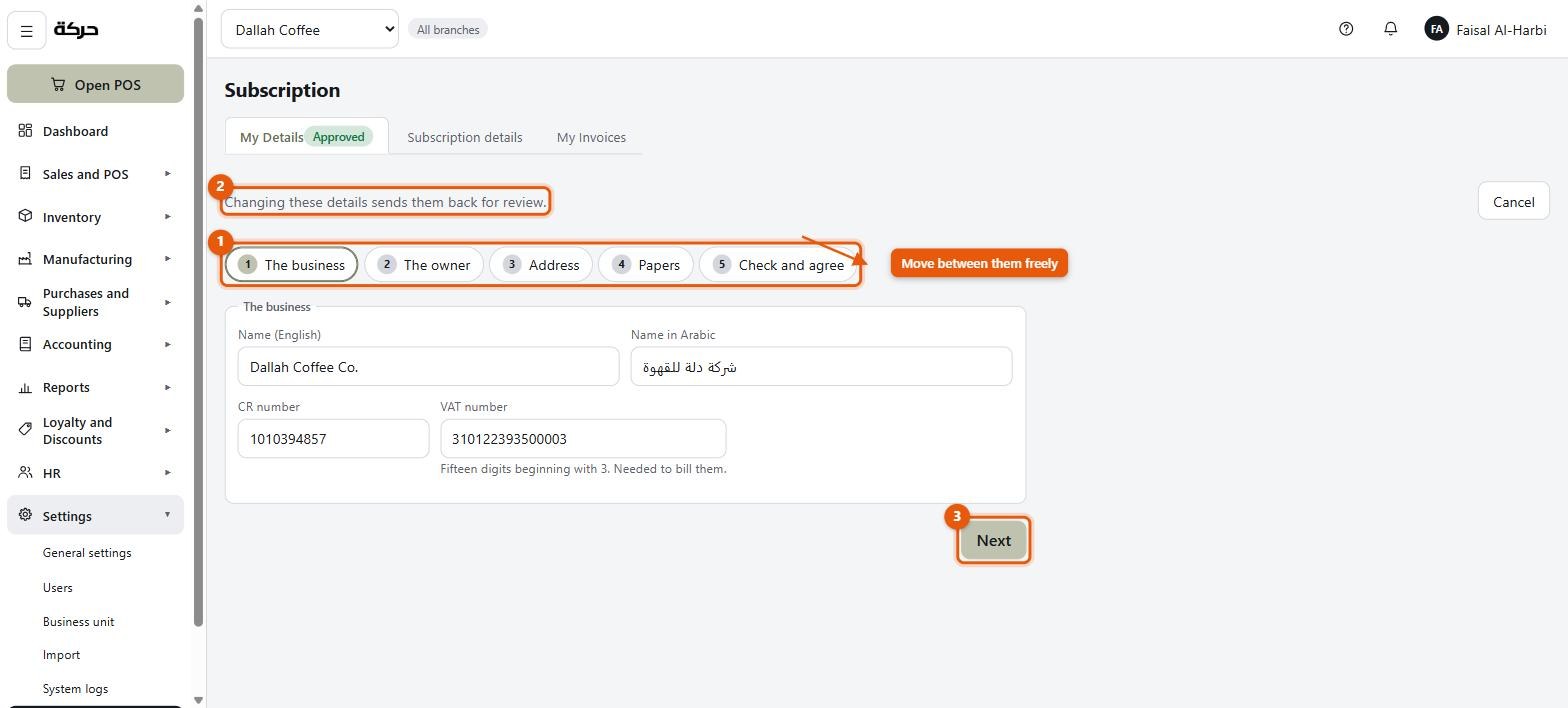Click the Cancel button
This screenshot has height=708, width=1568.
point(1513,201)
